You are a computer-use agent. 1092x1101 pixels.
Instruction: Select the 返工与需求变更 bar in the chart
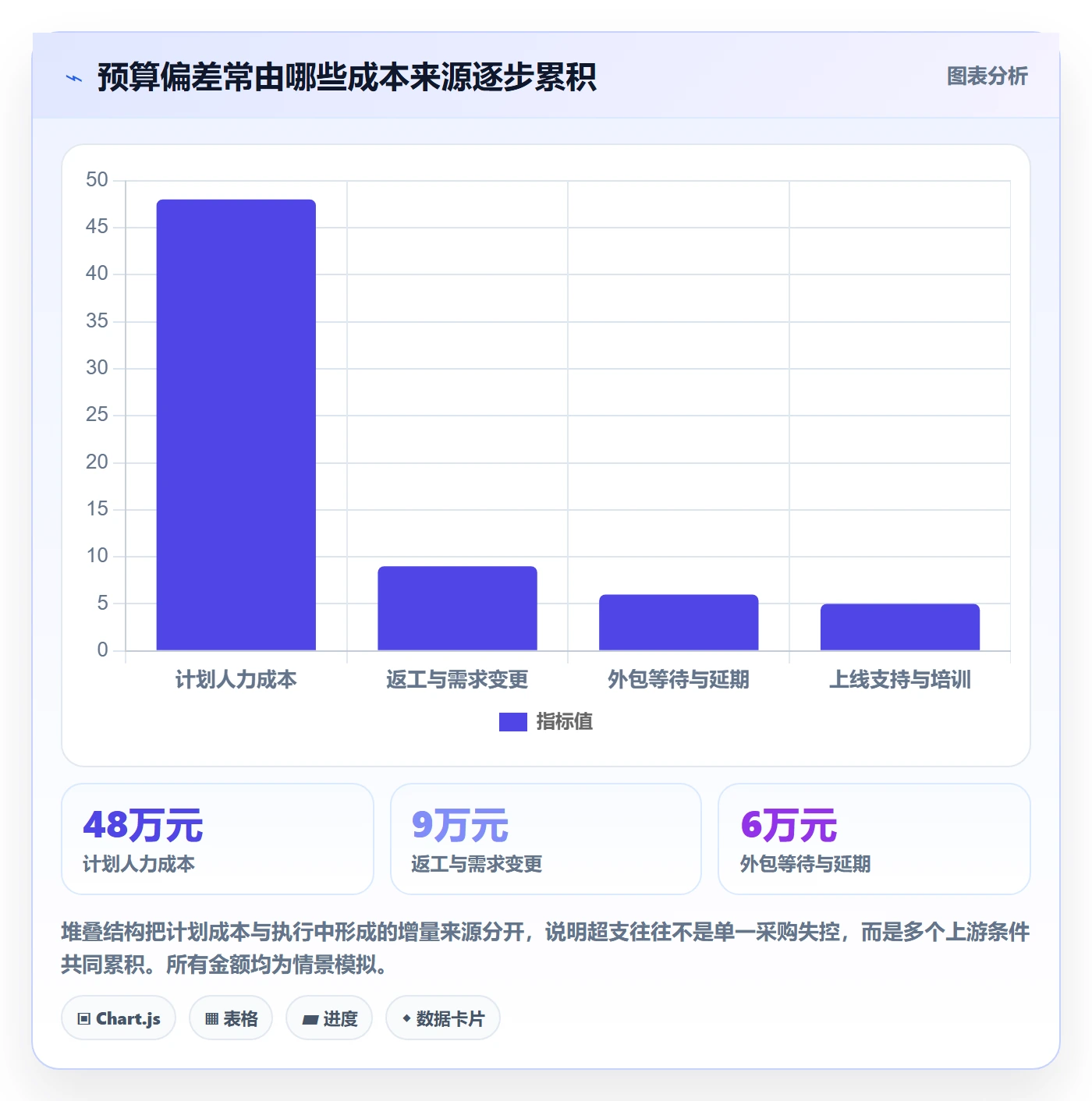coord(457,608)
